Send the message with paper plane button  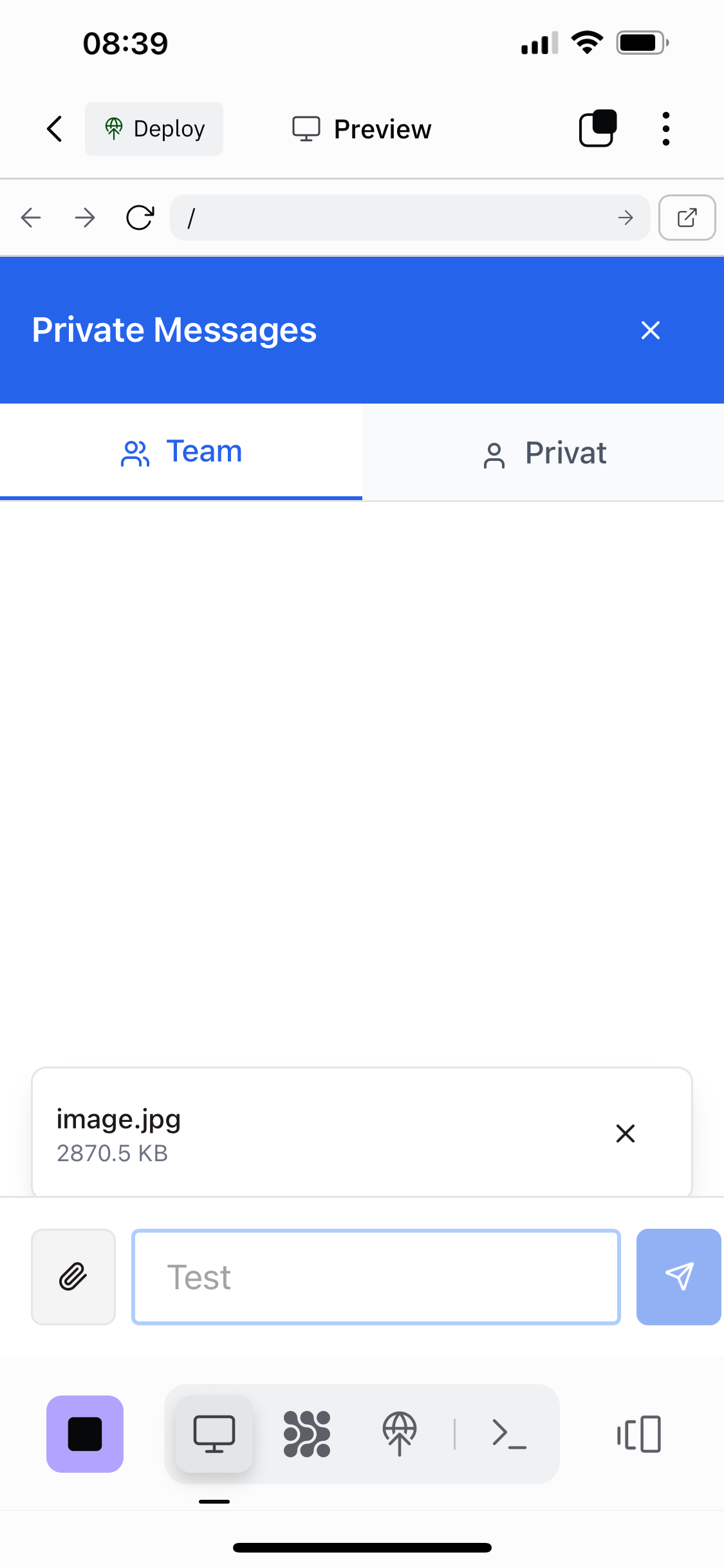tap(678, 1277)
